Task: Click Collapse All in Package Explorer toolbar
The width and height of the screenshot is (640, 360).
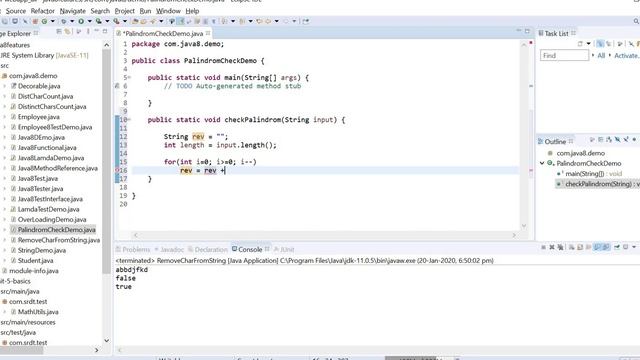Action: (x=59, y=31)
